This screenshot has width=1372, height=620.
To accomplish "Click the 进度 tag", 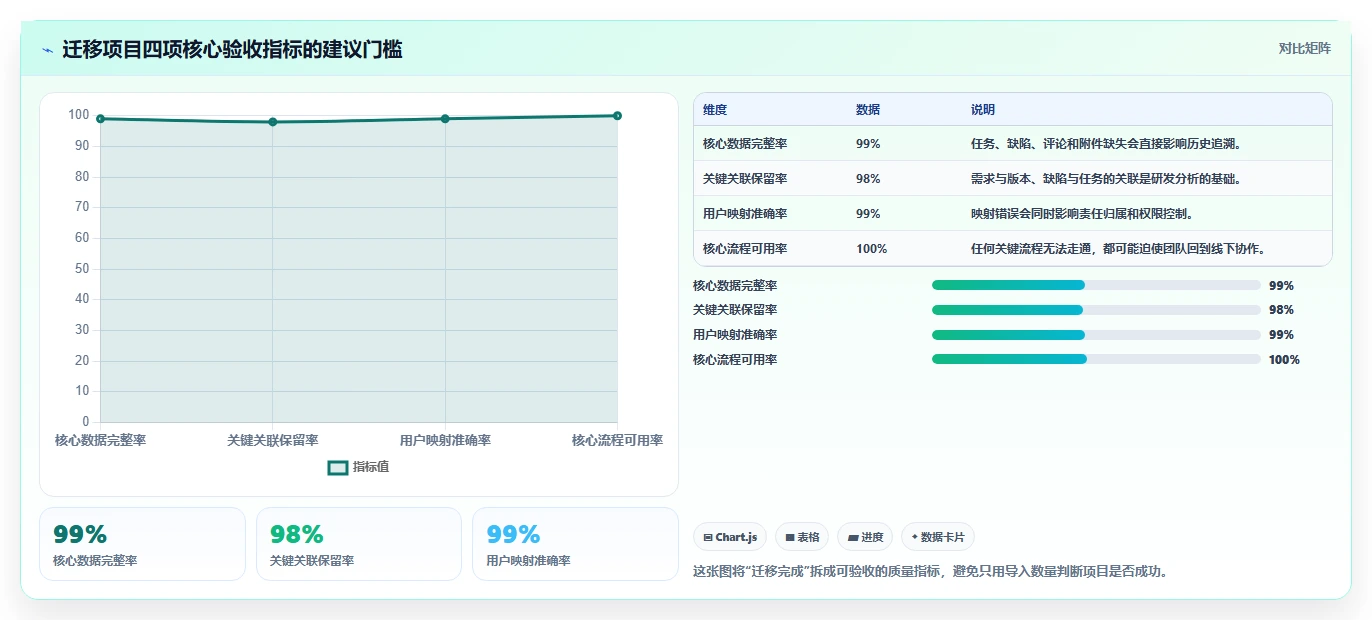I will [865, 537].
